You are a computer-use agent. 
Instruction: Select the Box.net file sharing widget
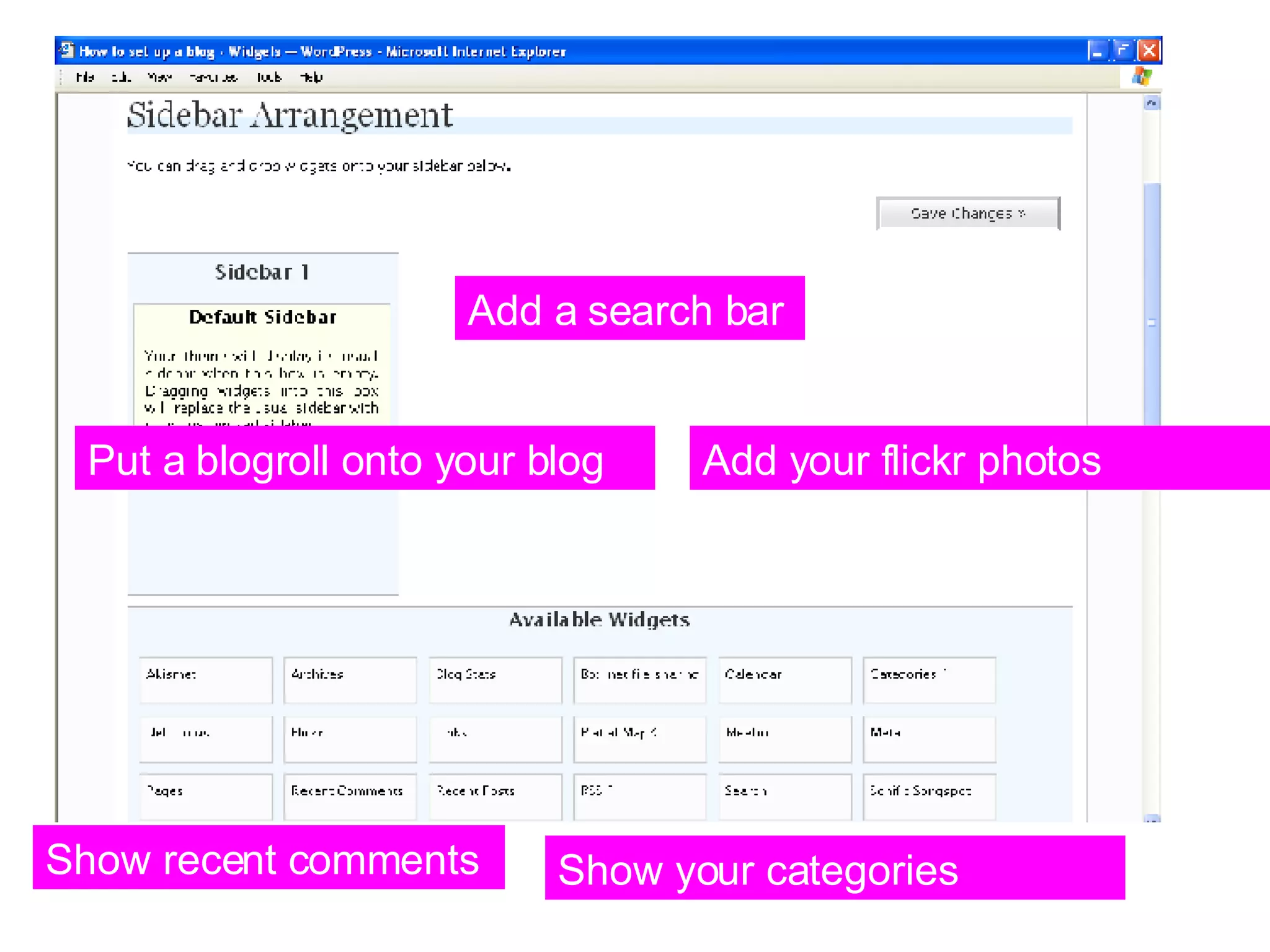click(x=640, y=680)
